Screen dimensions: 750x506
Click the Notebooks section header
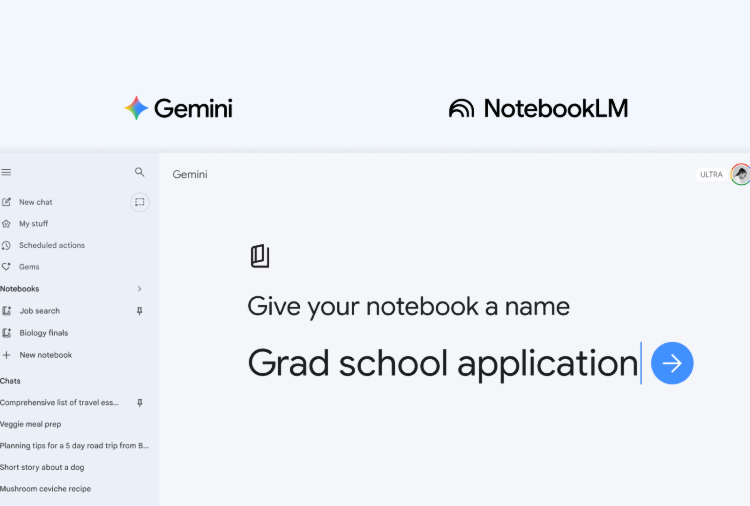point(20,289)
